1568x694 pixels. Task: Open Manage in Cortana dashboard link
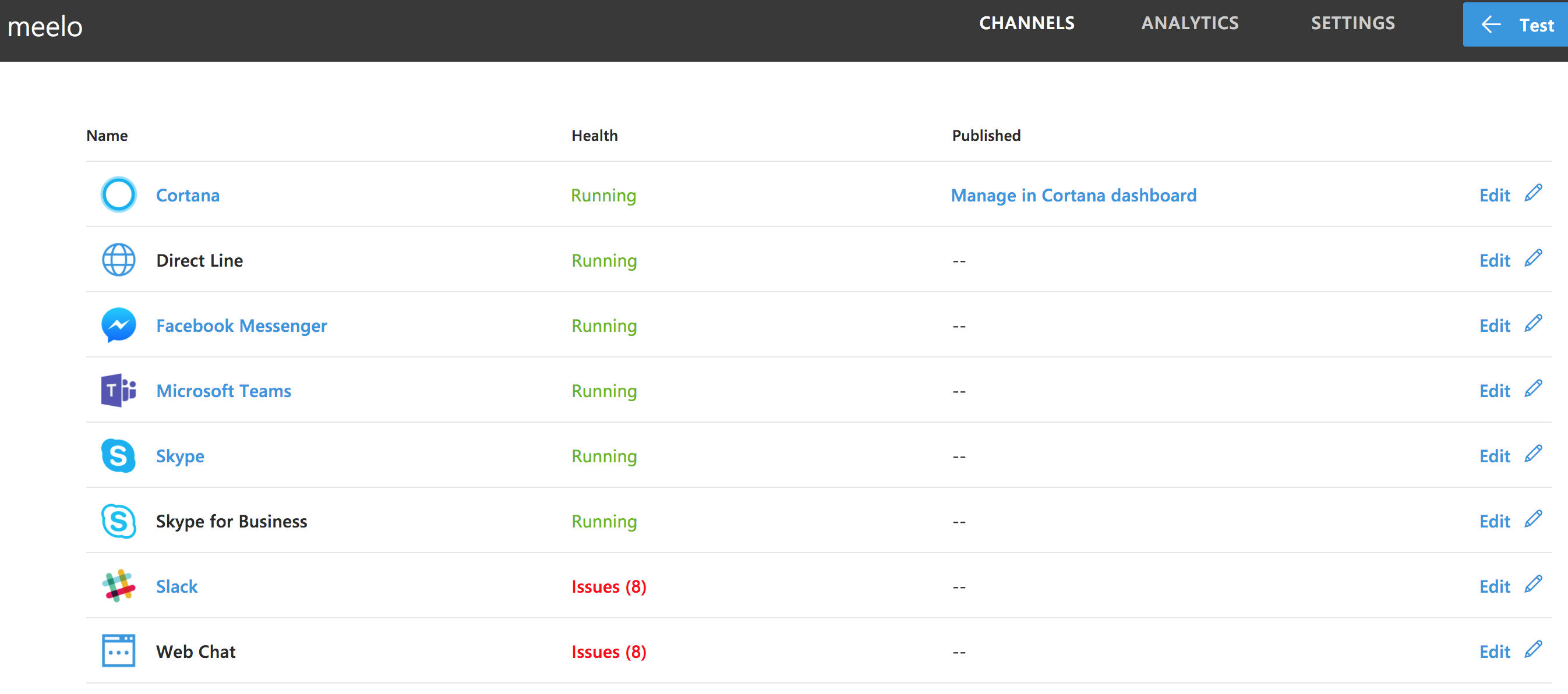[x=1073, y=195]
